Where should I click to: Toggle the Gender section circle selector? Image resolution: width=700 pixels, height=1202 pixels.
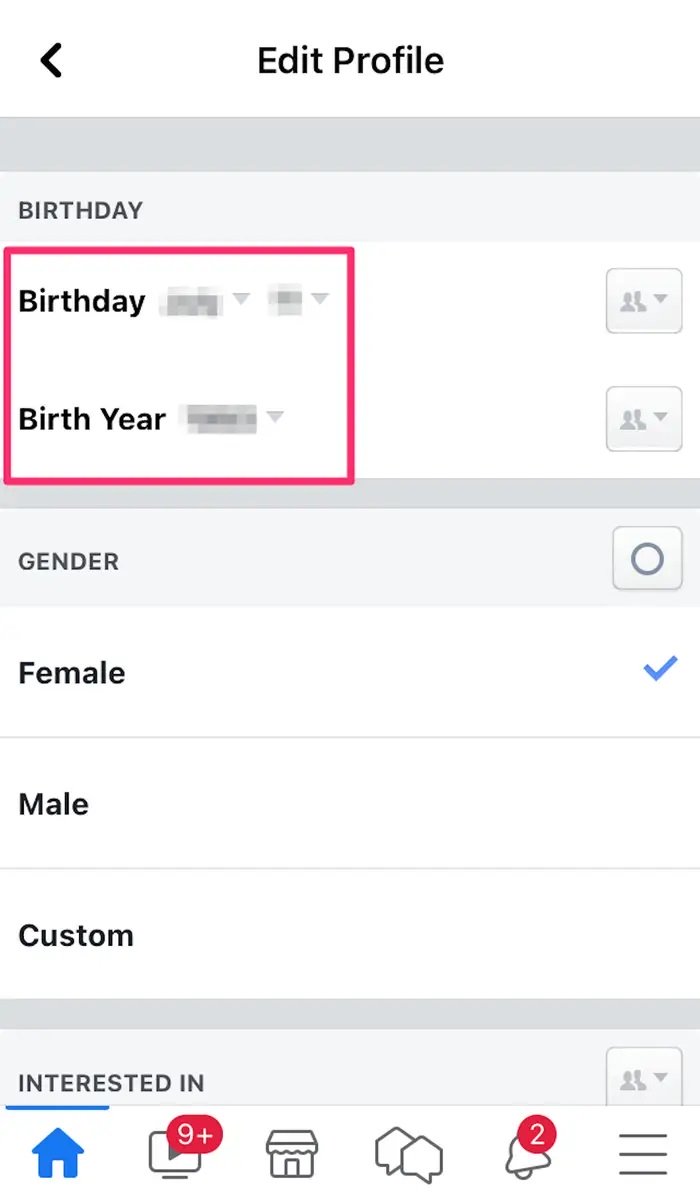646,558
